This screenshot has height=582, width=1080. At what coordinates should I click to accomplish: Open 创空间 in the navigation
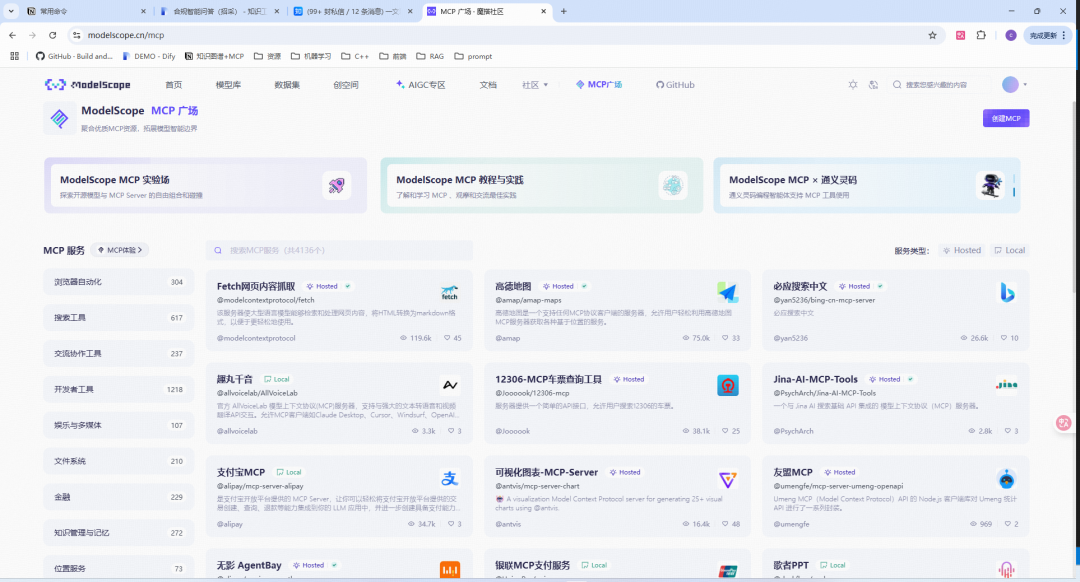(346, 85)
